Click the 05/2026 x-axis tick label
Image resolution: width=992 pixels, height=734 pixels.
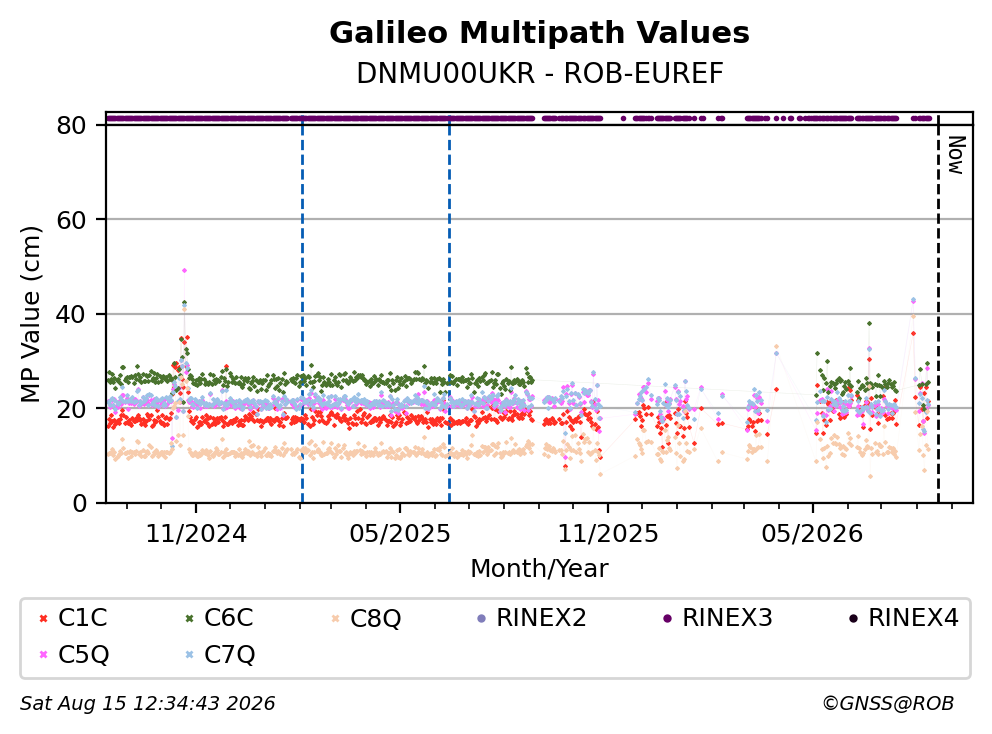[812, 534]
